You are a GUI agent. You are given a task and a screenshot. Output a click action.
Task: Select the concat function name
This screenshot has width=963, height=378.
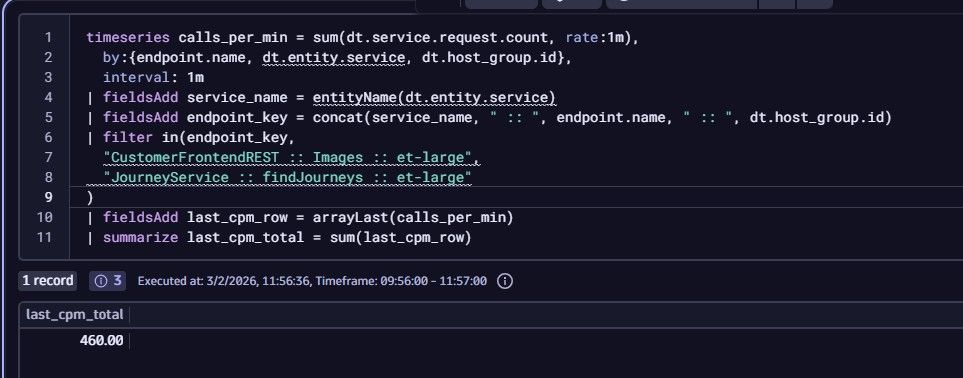(x=338, y=117)
